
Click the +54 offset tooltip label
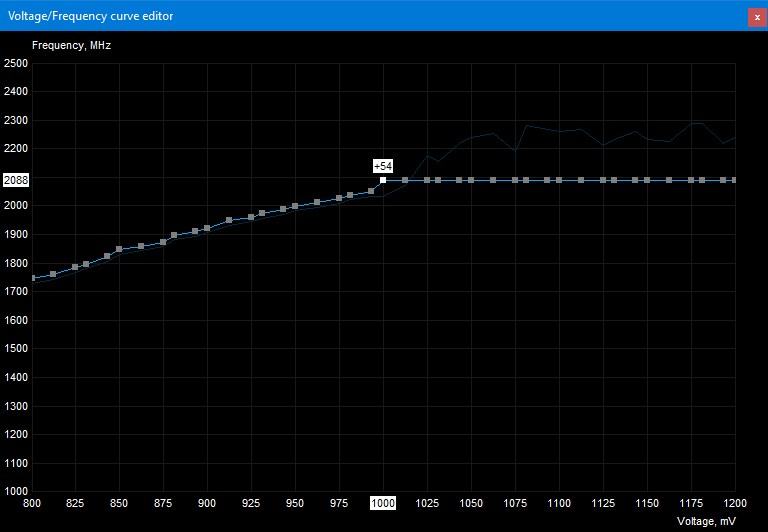[383, 167]
